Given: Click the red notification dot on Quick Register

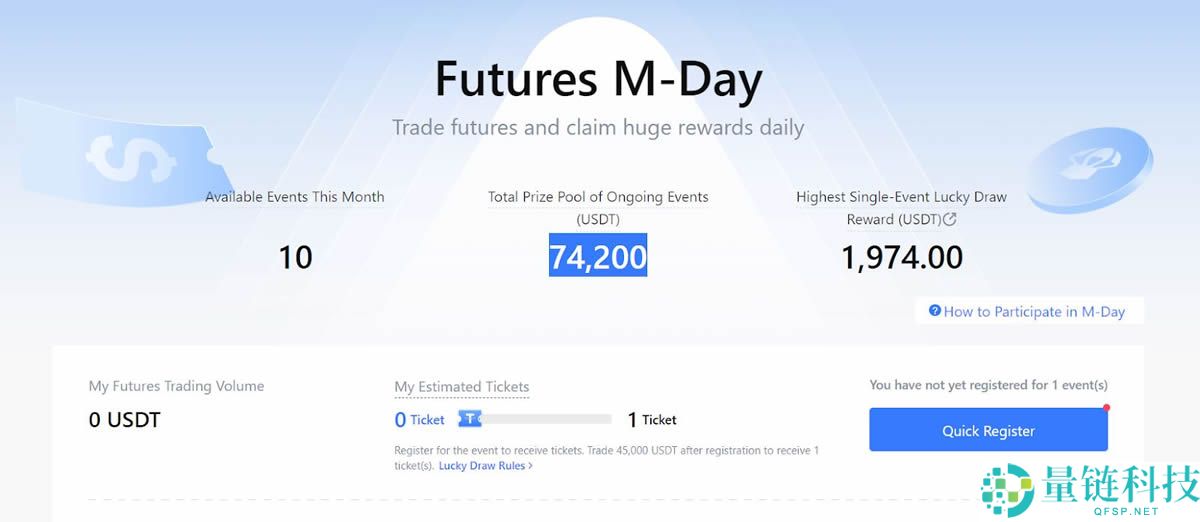Looking at the screenshot, I should click(x=1107, y=408).
